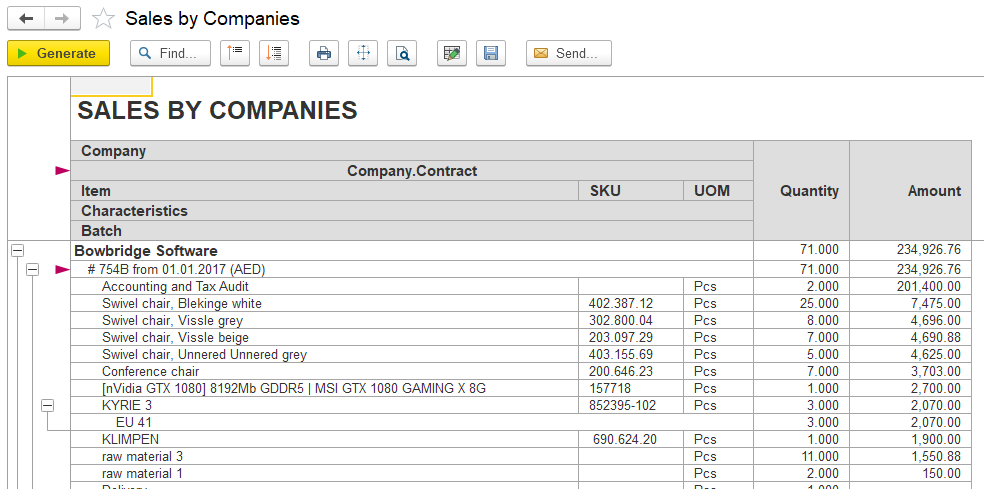The height and width of the screenshot is (489, 984).
Task: Select the Accounting and Tax Audit row
Action: tap(521, 286)
